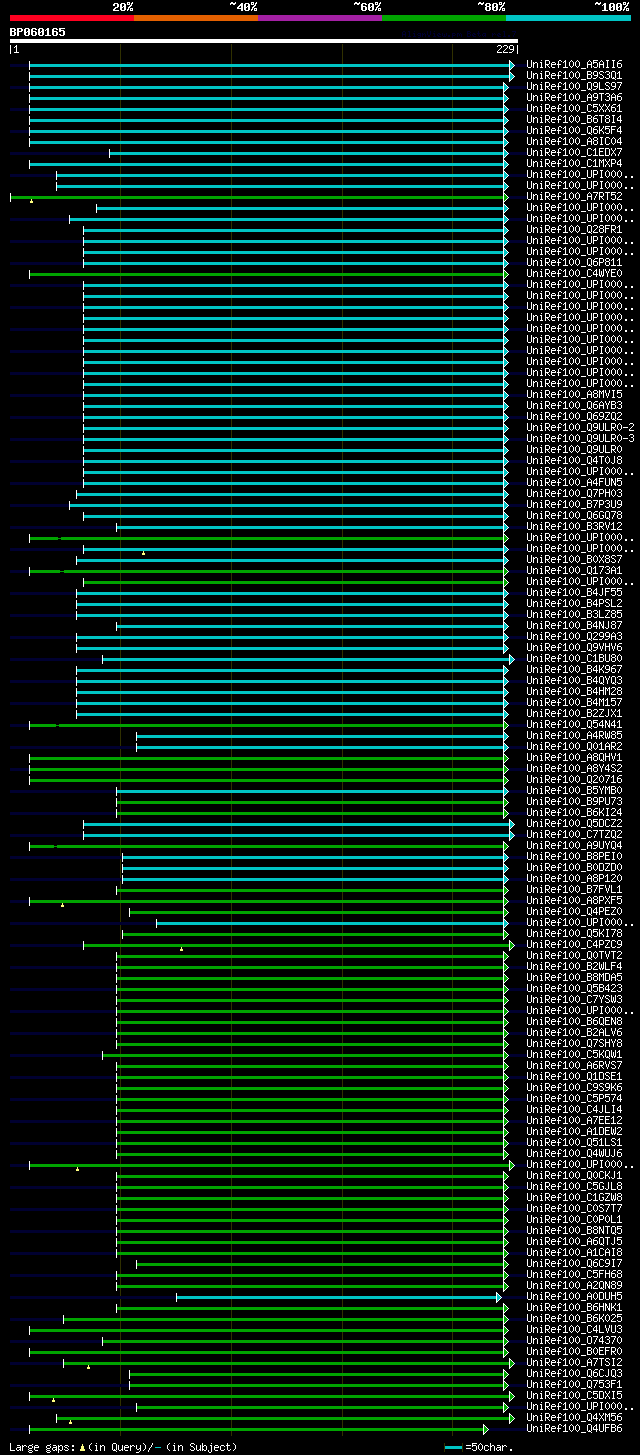The height and width of the screenshot is (1455, 640).
Task: Select the UniRef100_Q20716 label
Action: (574, 779)
